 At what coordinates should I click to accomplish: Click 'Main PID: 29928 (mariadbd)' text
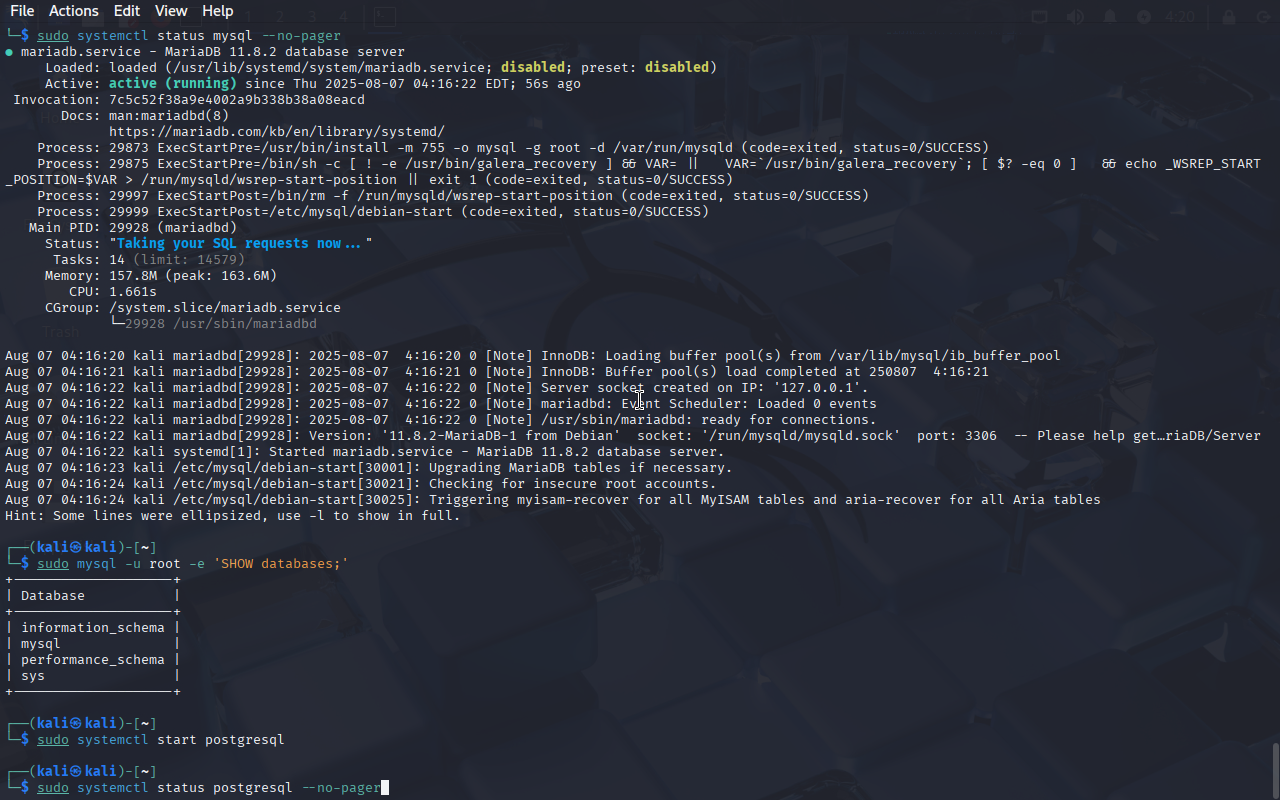133,228
